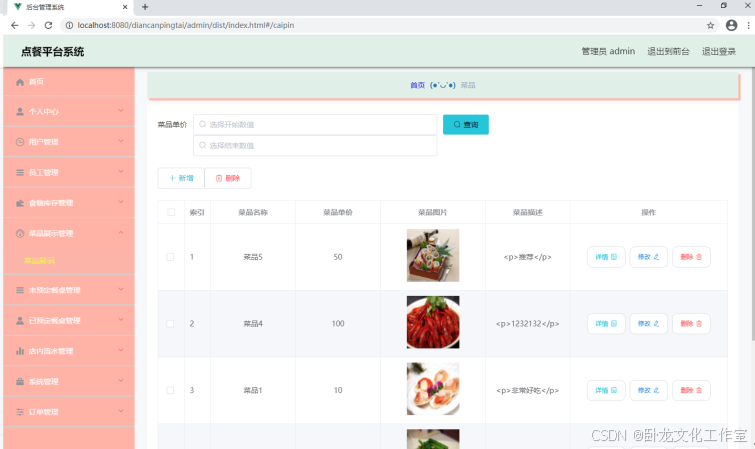Click the home icon in sidebar
755x449 pixels.
(x=20, y=82)
